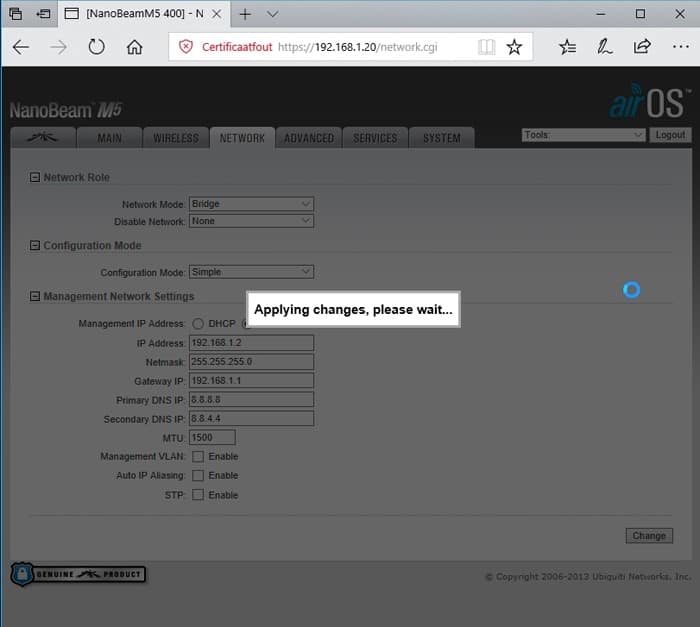The image size is (700, 627).
Task: Collapse the Configuration Mode section
Action: coord(34,245)
